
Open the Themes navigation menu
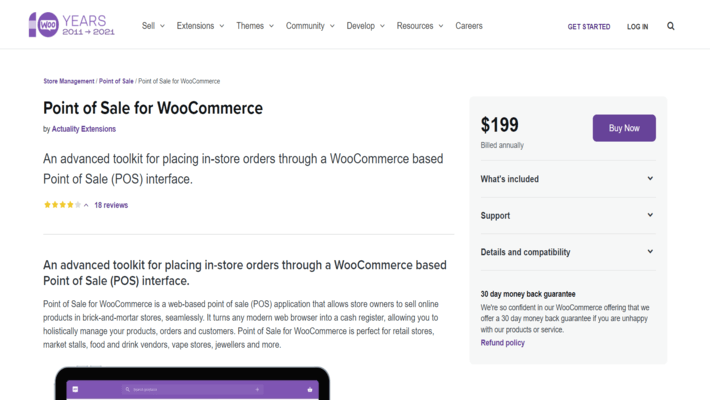point(254,26)
